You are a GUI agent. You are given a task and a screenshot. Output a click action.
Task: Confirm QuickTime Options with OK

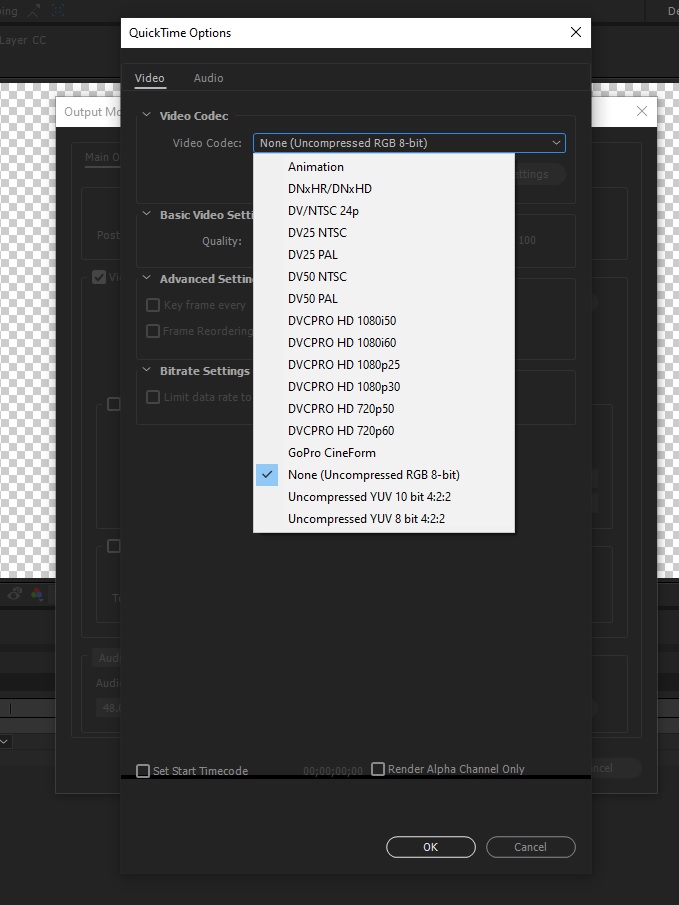pos(431,847)
